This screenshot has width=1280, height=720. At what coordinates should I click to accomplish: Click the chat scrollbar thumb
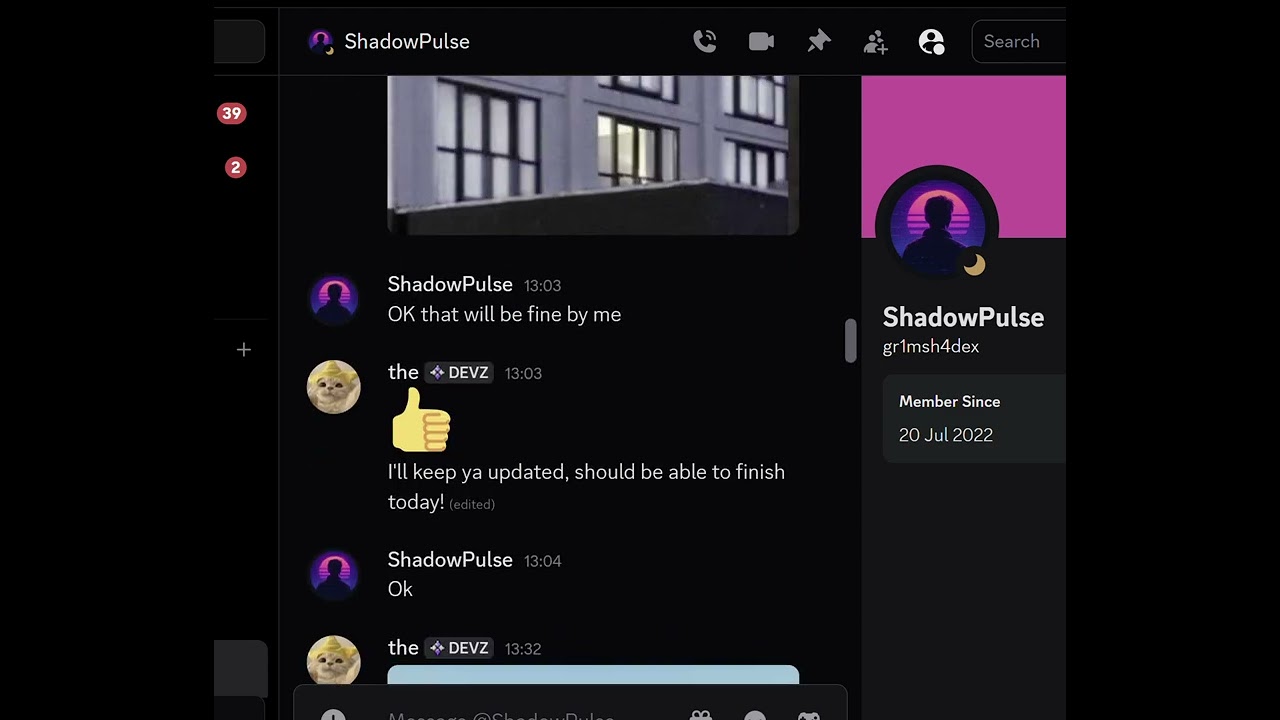(x=850, y=341)
